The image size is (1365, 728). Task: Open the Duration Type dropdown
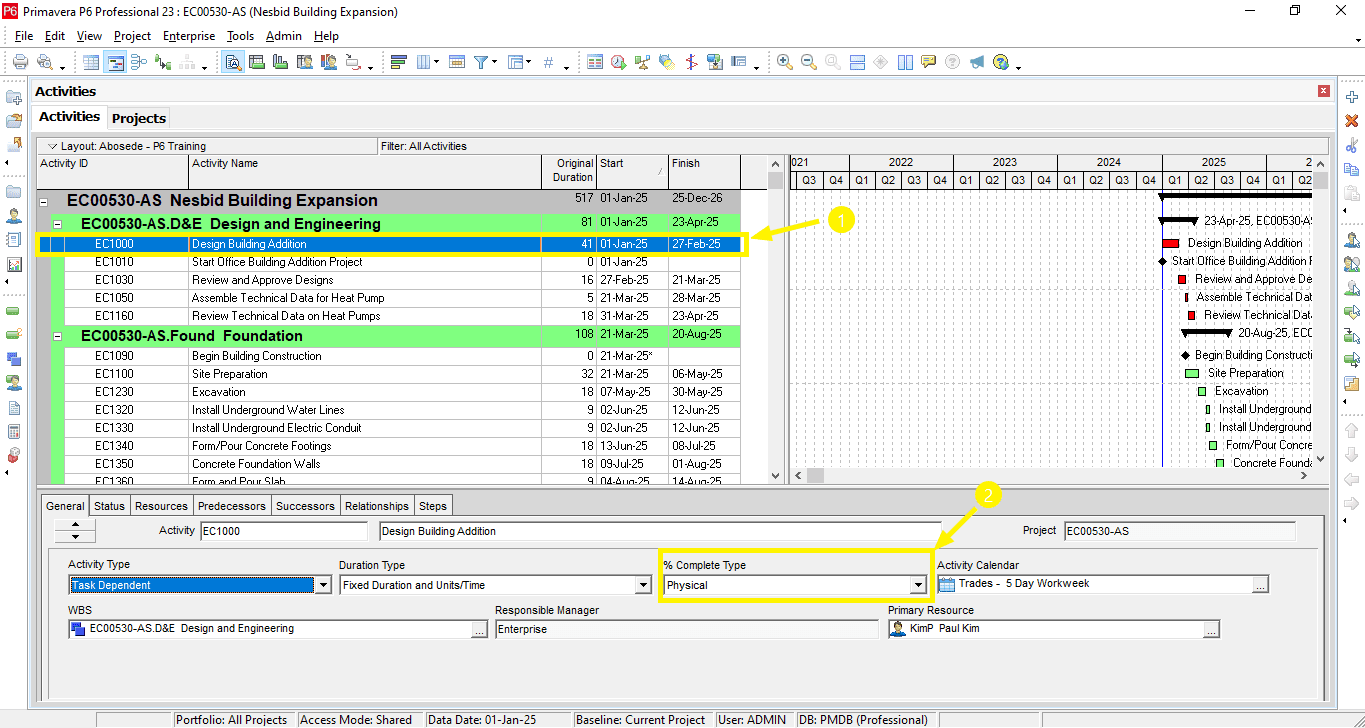click(644, 586)
